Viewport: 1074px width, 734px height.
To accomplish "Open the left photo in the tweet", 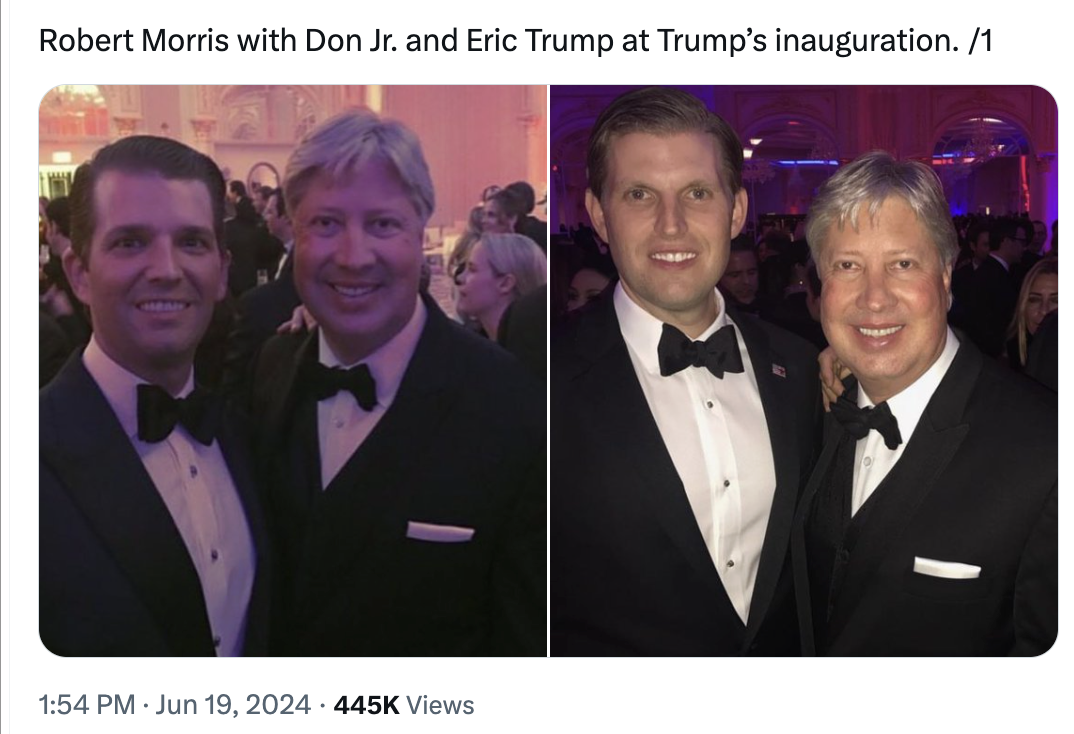I will [x=293, y=370].
